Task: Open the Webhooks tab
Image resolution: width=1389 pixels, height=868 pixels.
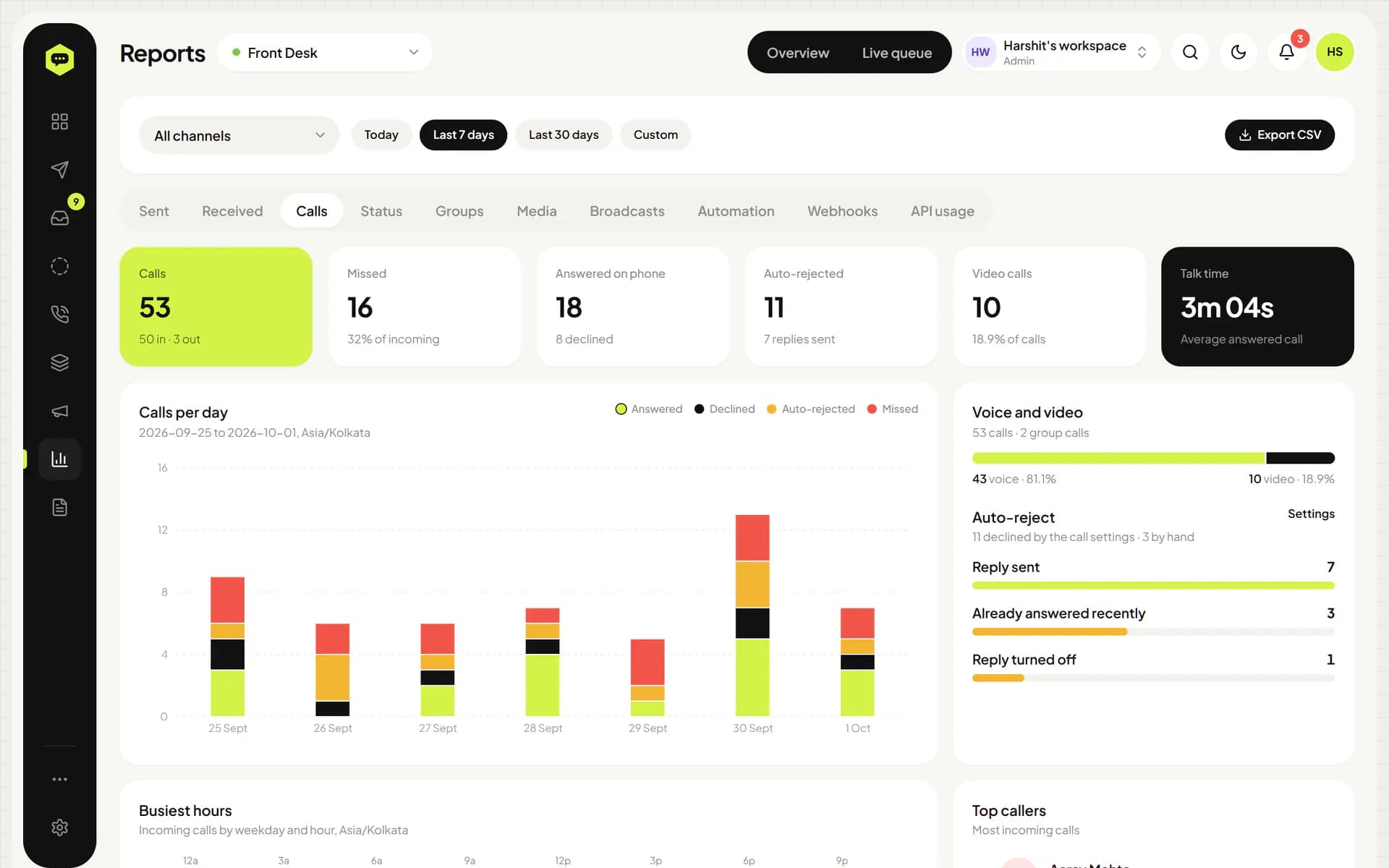Action: 842,211
